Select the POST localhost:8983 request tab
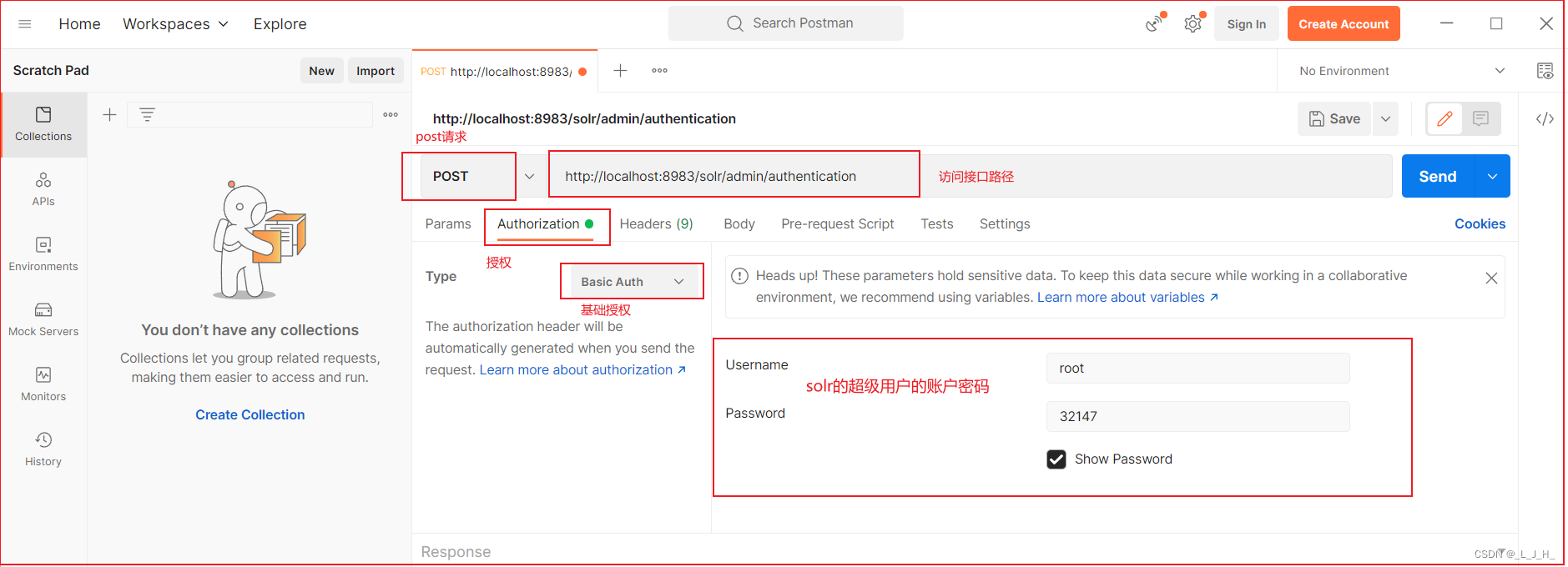1568x567 pixels. pyautogui.click(x=503, y=72)
